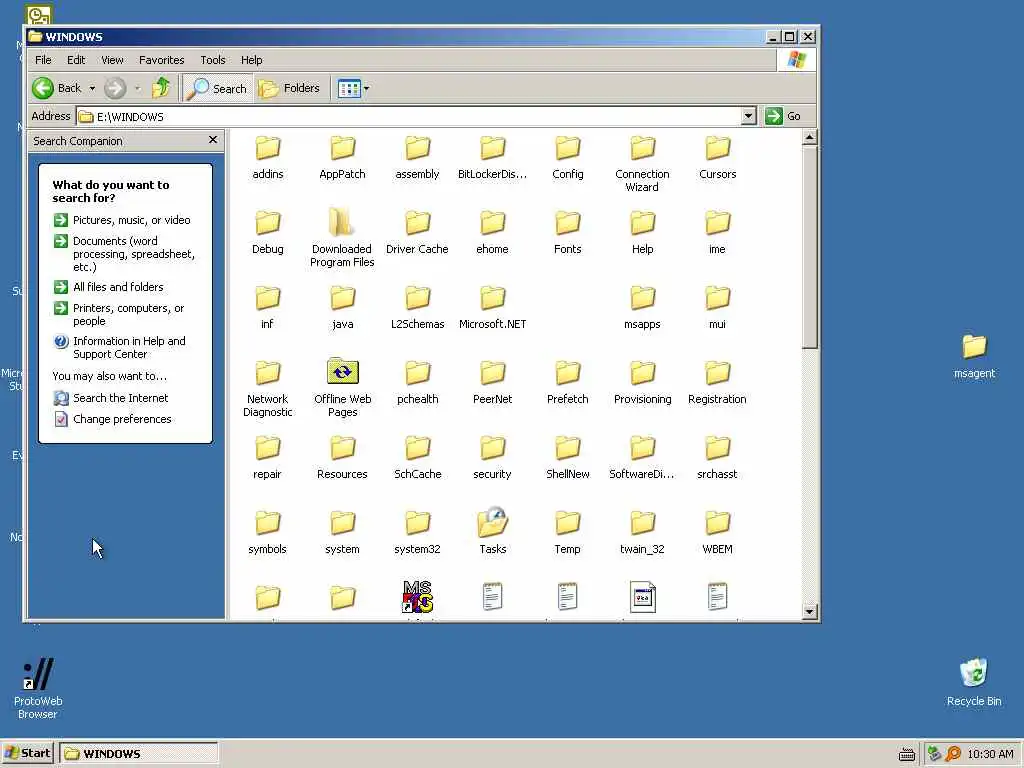Click the magnifier tray icon near clock
Screen dimensions: 1024x768
coord(953,754)
